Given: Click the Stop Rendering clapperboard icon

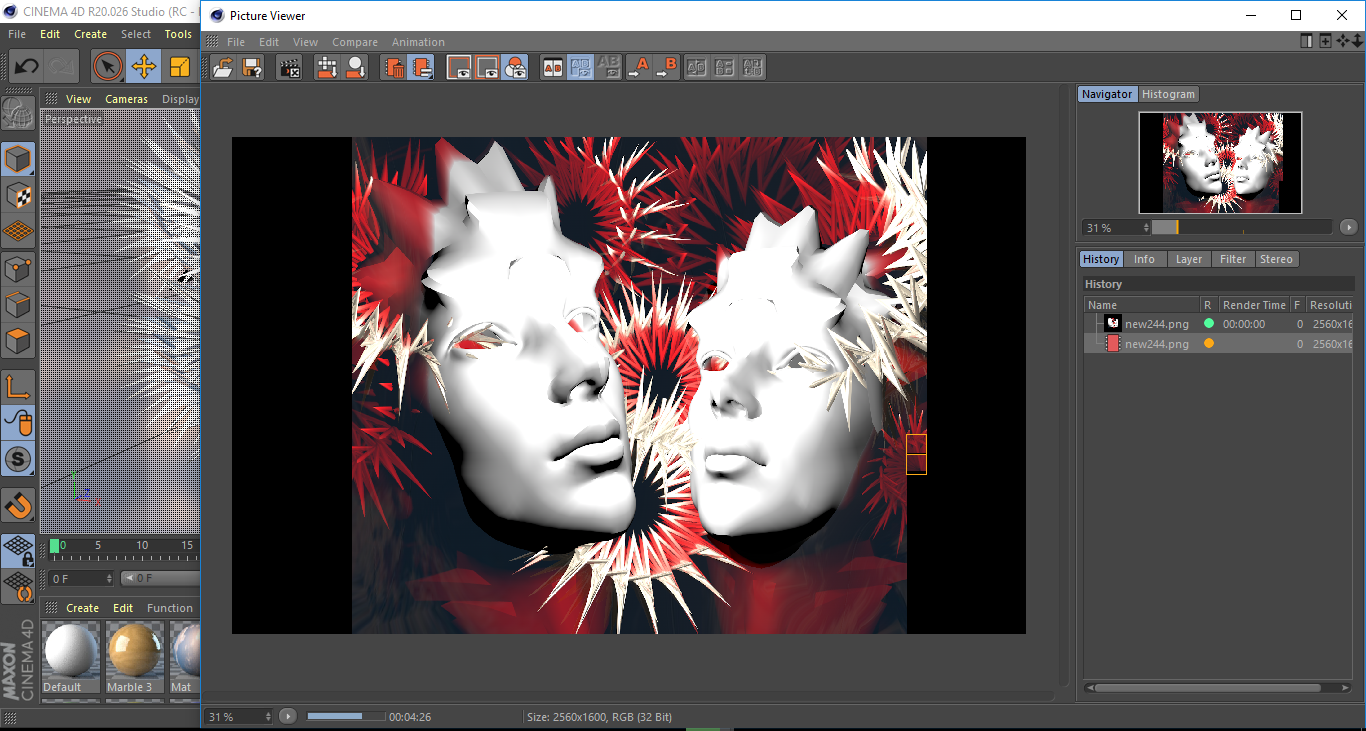Looking at the screenshot, I should click(289, 68).
